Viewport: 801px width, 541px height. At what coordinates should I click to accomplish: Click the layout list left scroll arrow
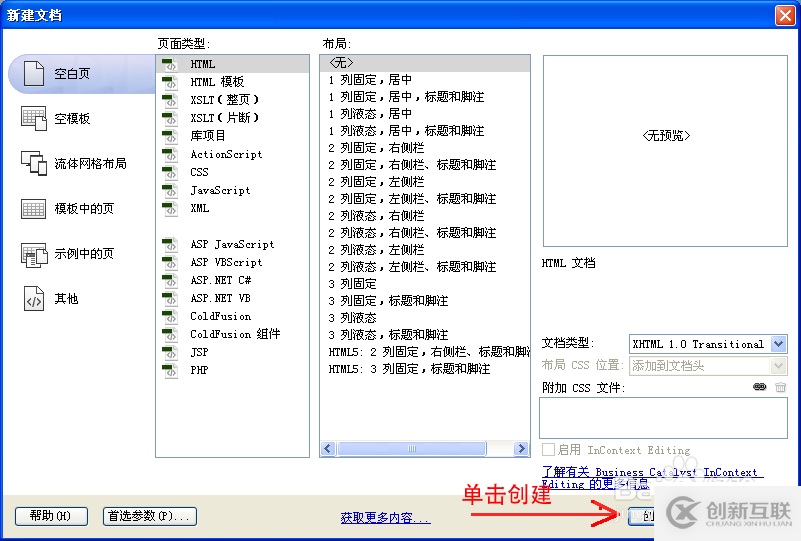point(328,449)
